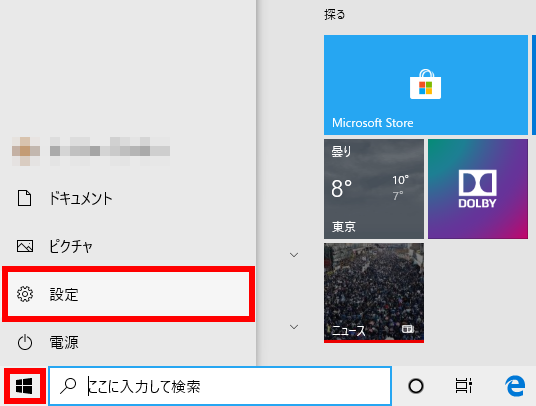536x406 pixels.
Task: Click the 探る group heading
Action: point(335,14)
